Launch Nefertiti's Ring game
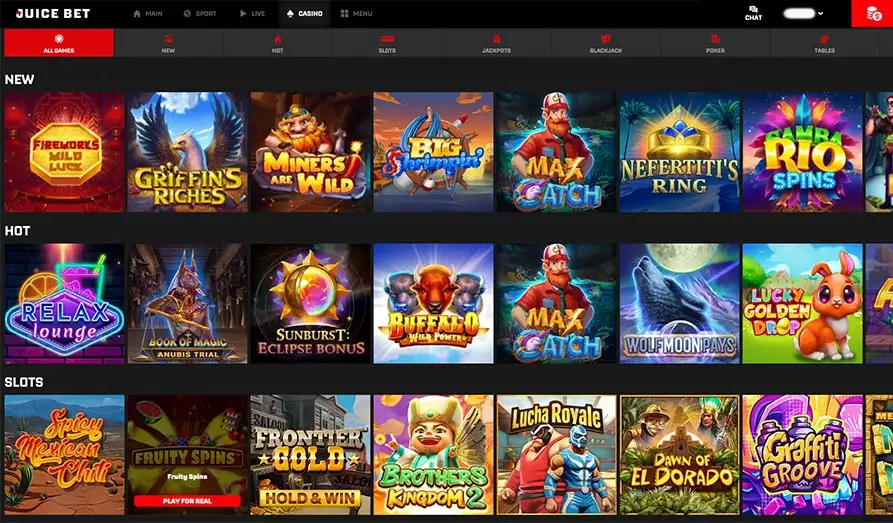893x523 pixels. click(x=679, y=152)
